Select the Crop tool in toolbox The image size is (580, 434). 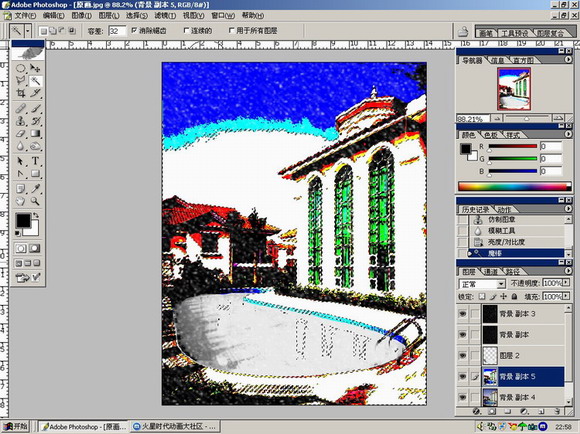[20, 93]
